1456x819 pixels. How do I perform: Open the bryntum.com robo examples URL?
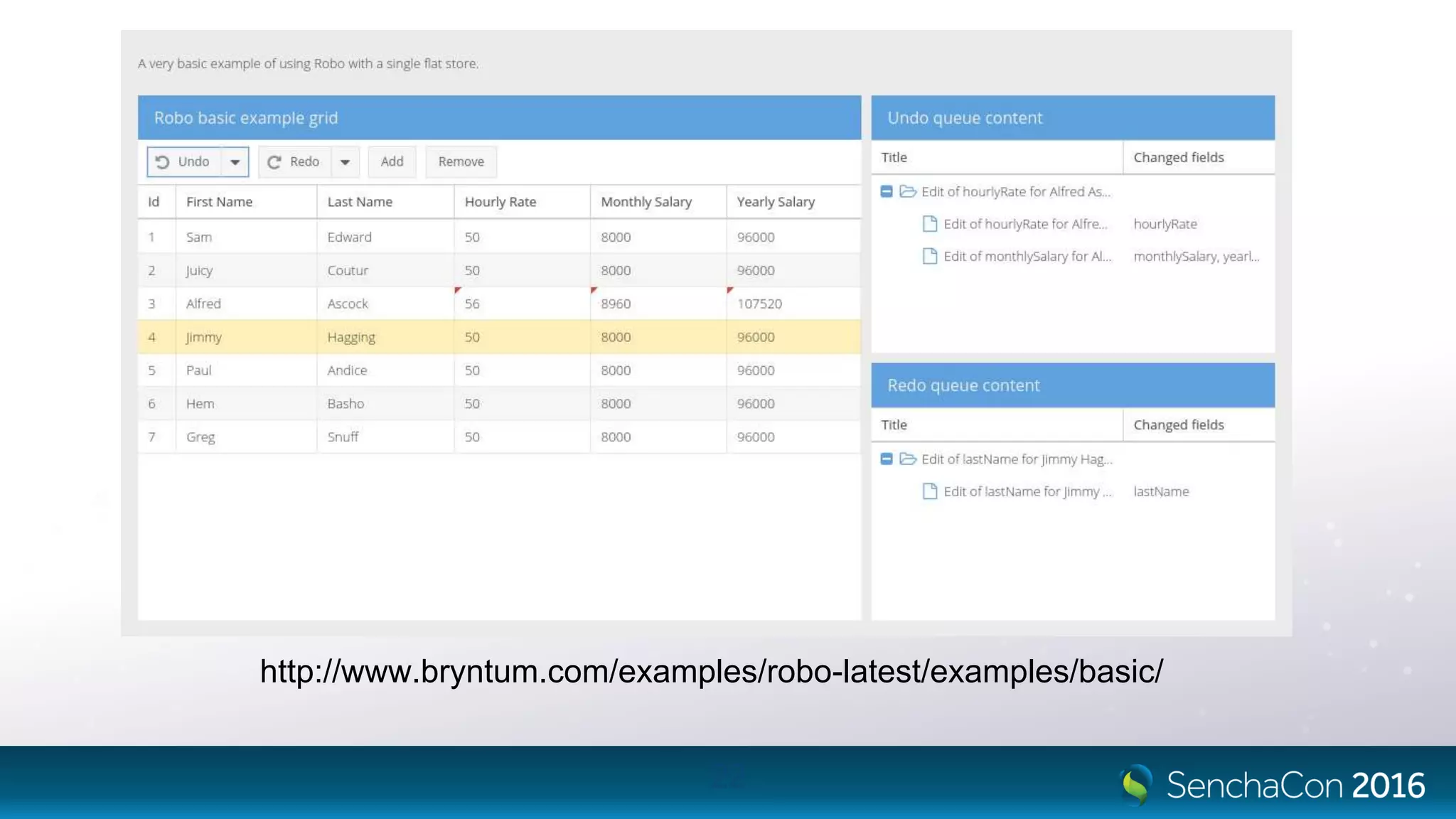pyautogui.click(x=711, y=672)
